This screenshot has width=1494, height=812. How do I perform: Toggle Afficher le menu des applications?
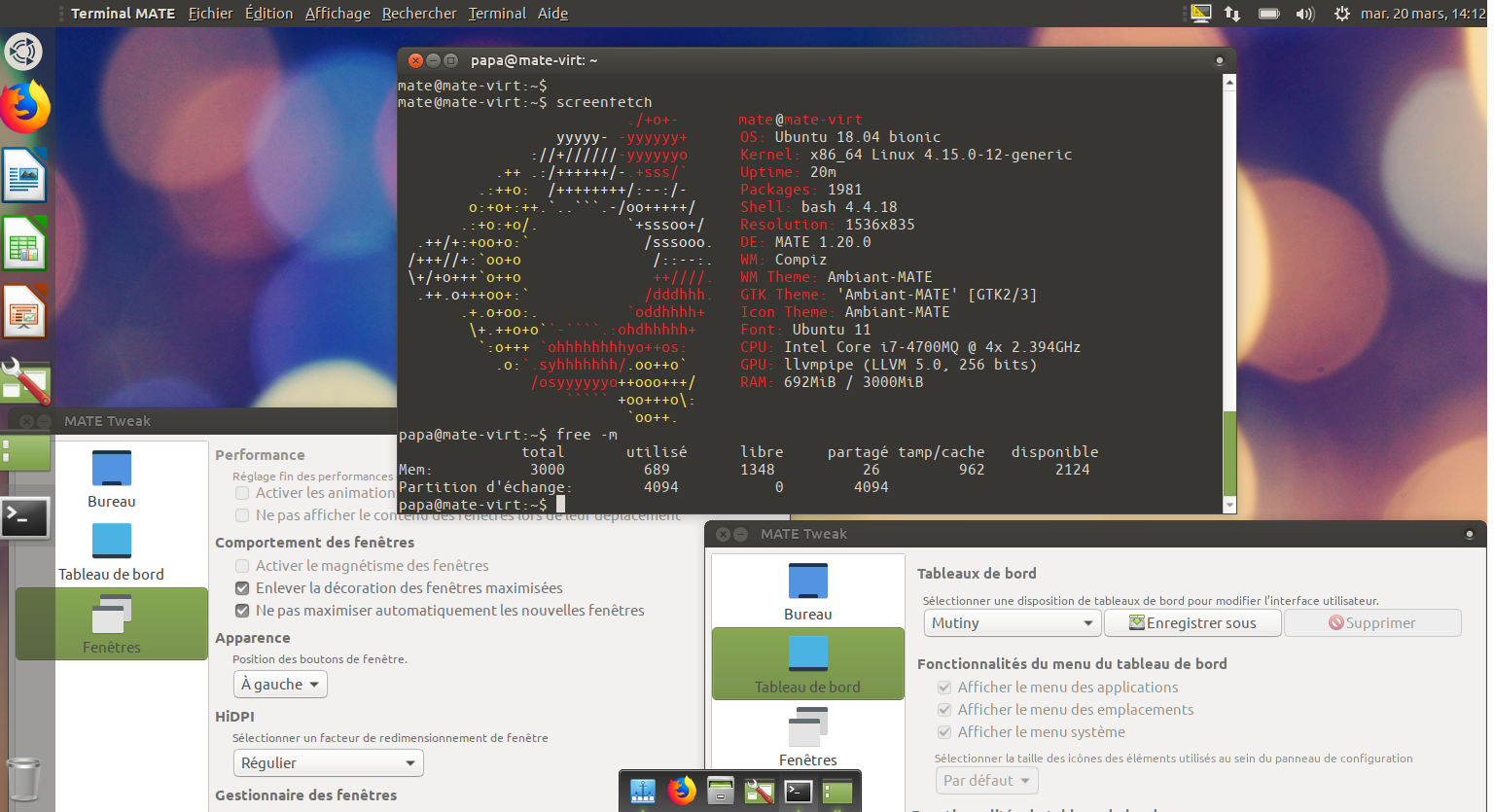tap(944, 688)
